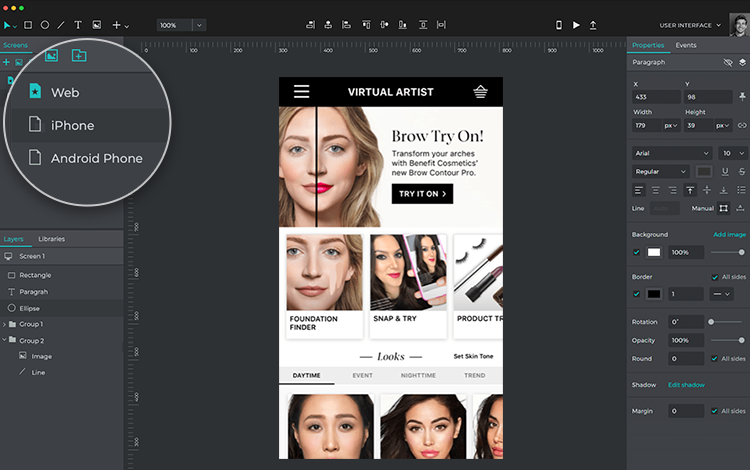Click the Edit shadow link
This screenshot has width=750, height=470.
tap(686, 385)
